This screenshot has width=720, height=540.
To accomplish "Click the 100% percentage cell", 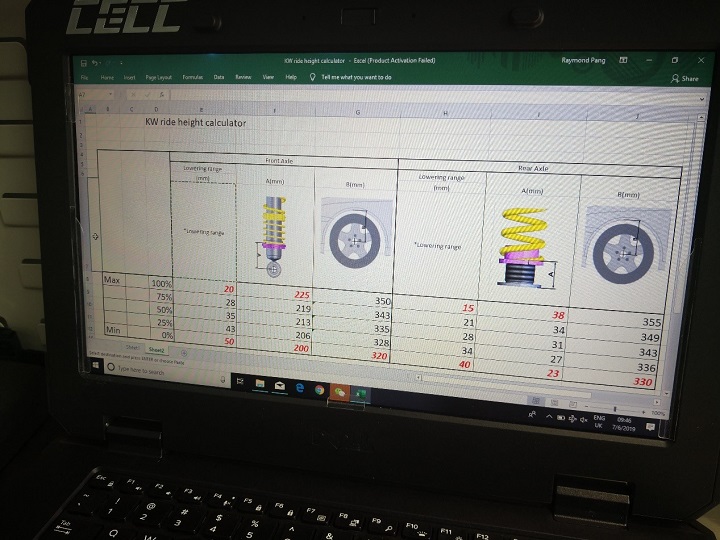I will tap(161, 284).
